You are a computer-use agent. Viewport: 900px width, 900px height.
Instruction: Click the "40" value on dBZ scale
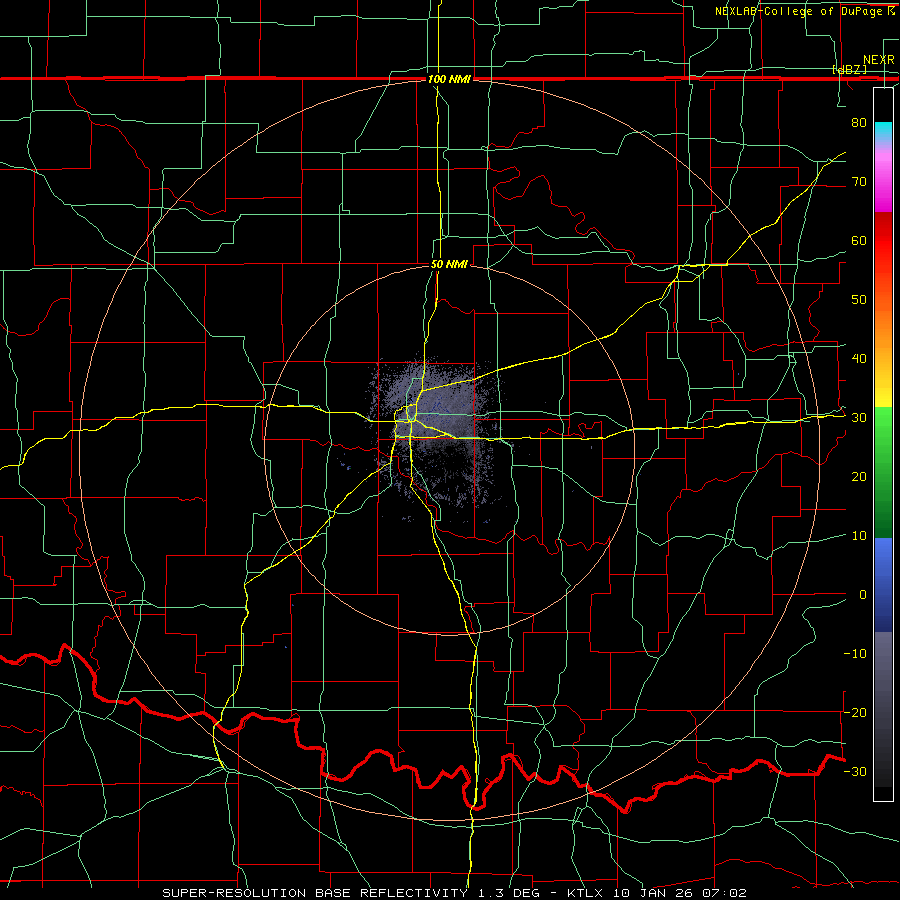(859, 359)
